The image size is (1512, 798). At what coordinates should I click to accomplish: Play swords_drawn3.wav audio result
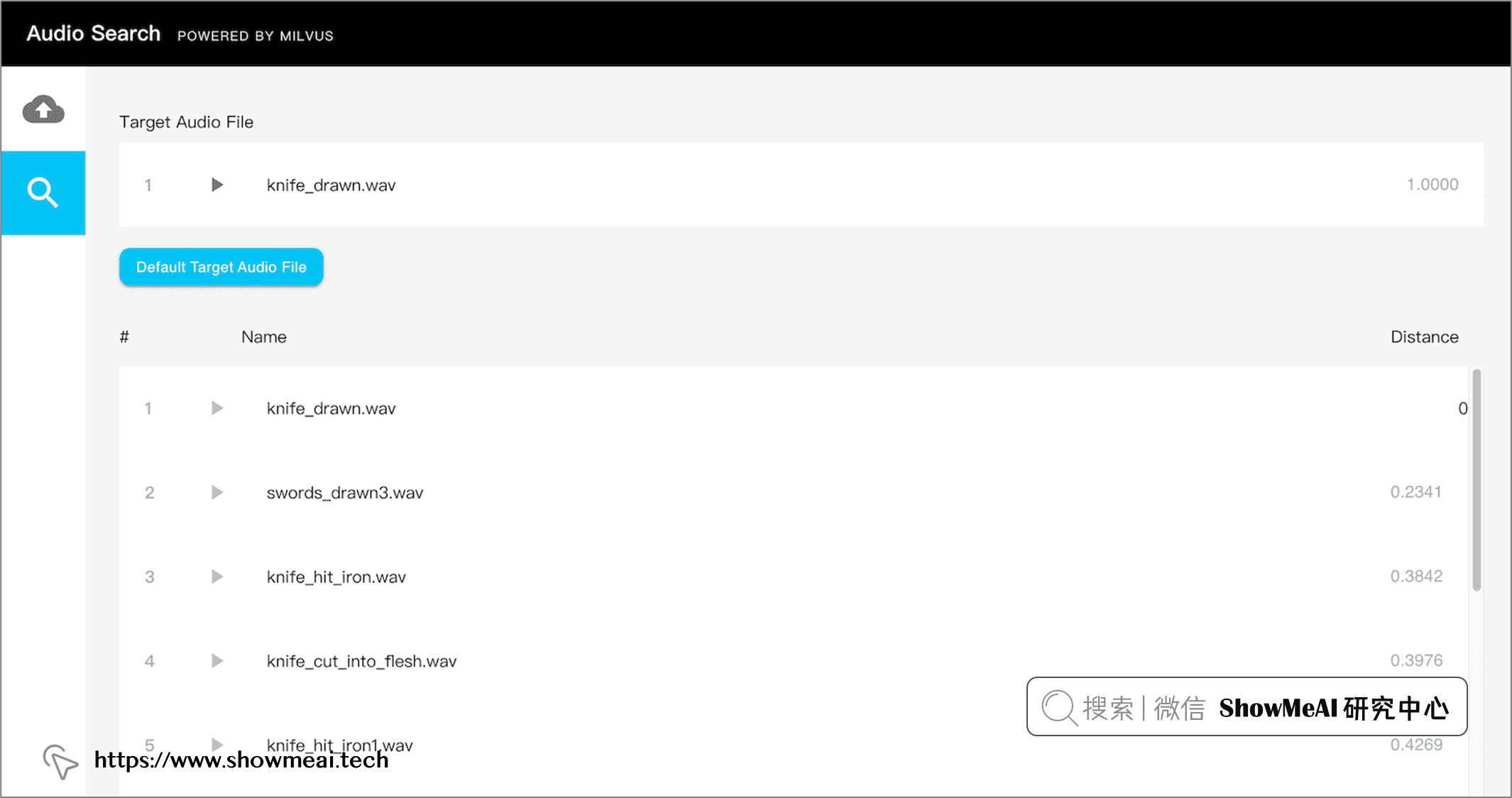click(219, 492)
